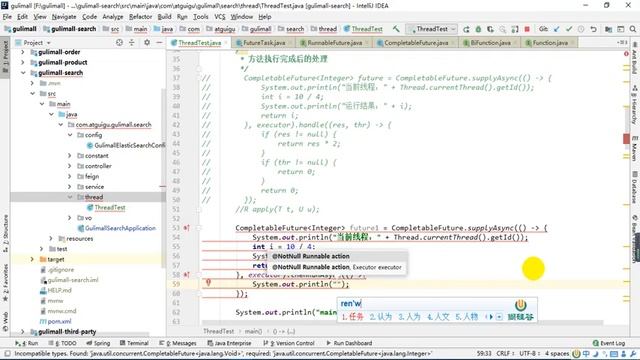Toggle tool window bars icon in status bar corner

7,353
